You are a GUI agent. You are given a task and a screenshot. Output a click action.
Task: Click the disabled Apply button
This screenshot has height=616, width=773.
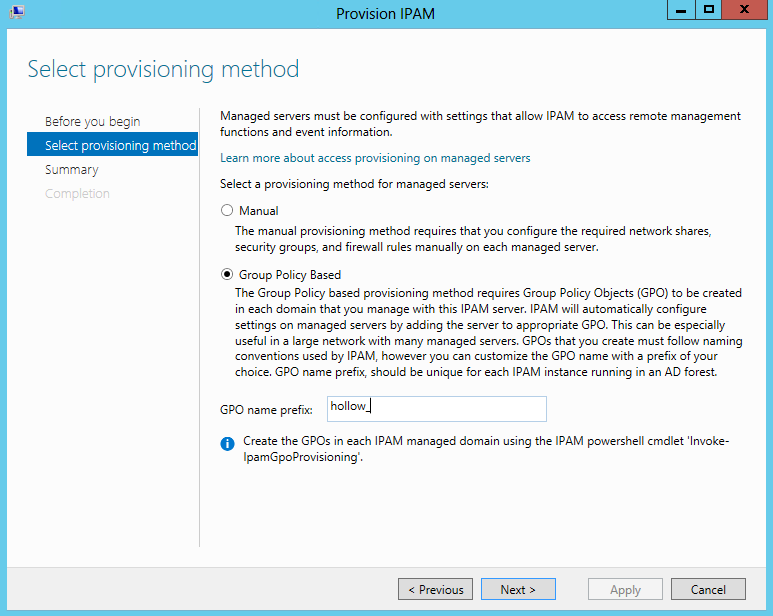pos(625,590)
